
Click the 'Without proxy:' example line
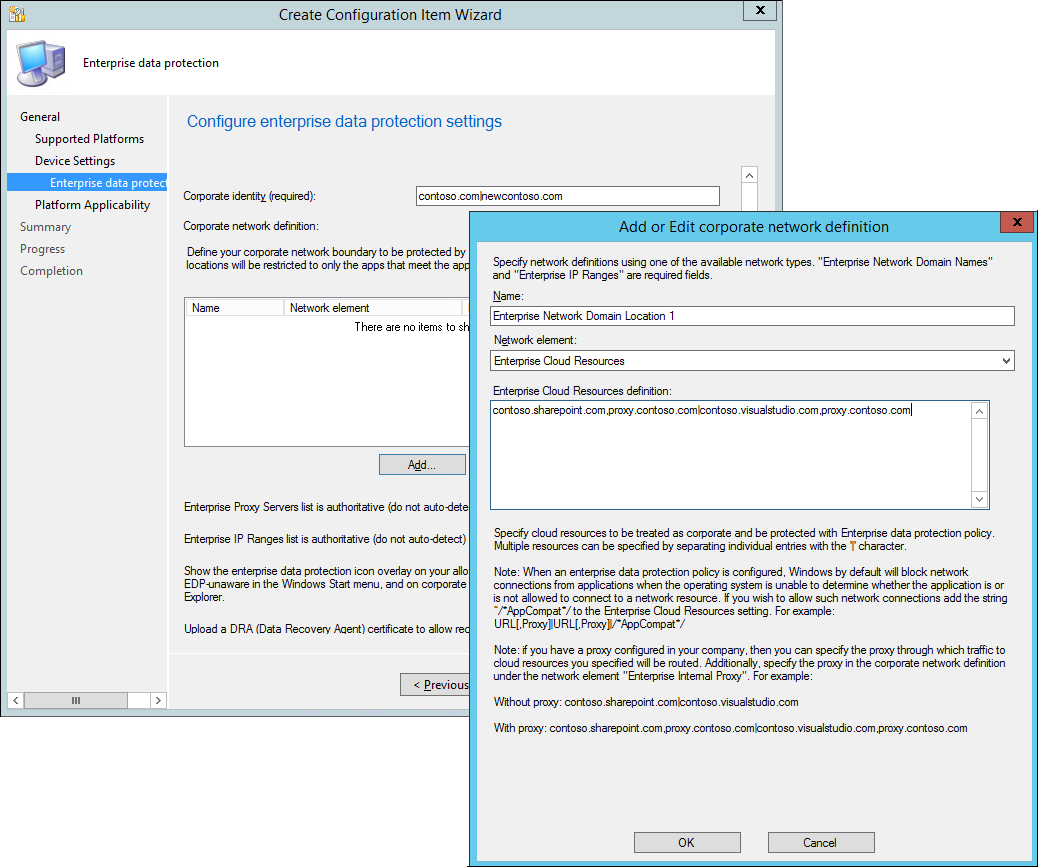coord(646,702)
